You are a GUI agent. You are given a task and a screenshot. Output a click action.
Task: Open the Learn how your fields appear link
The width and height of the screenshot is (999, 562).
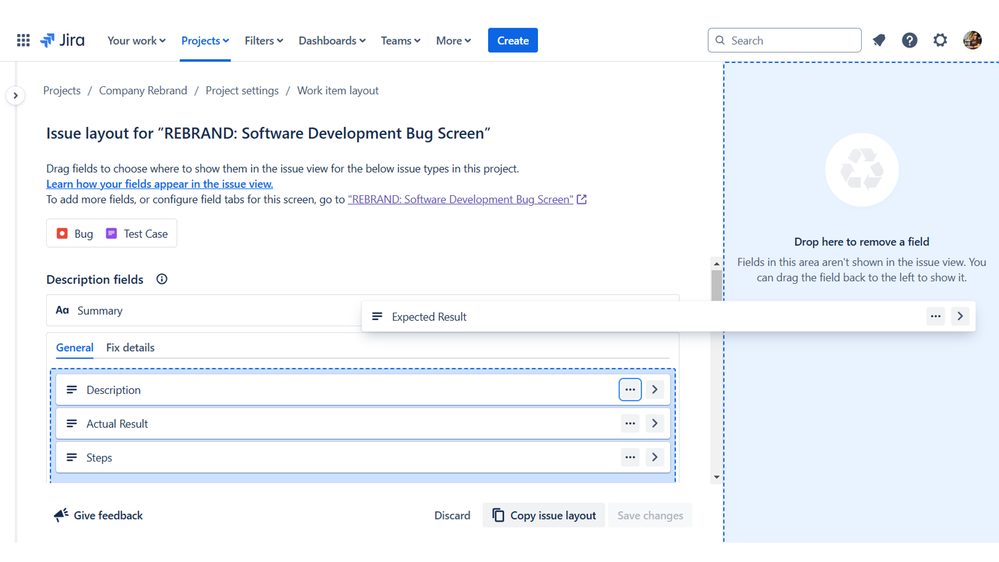[x=159, y=184]
